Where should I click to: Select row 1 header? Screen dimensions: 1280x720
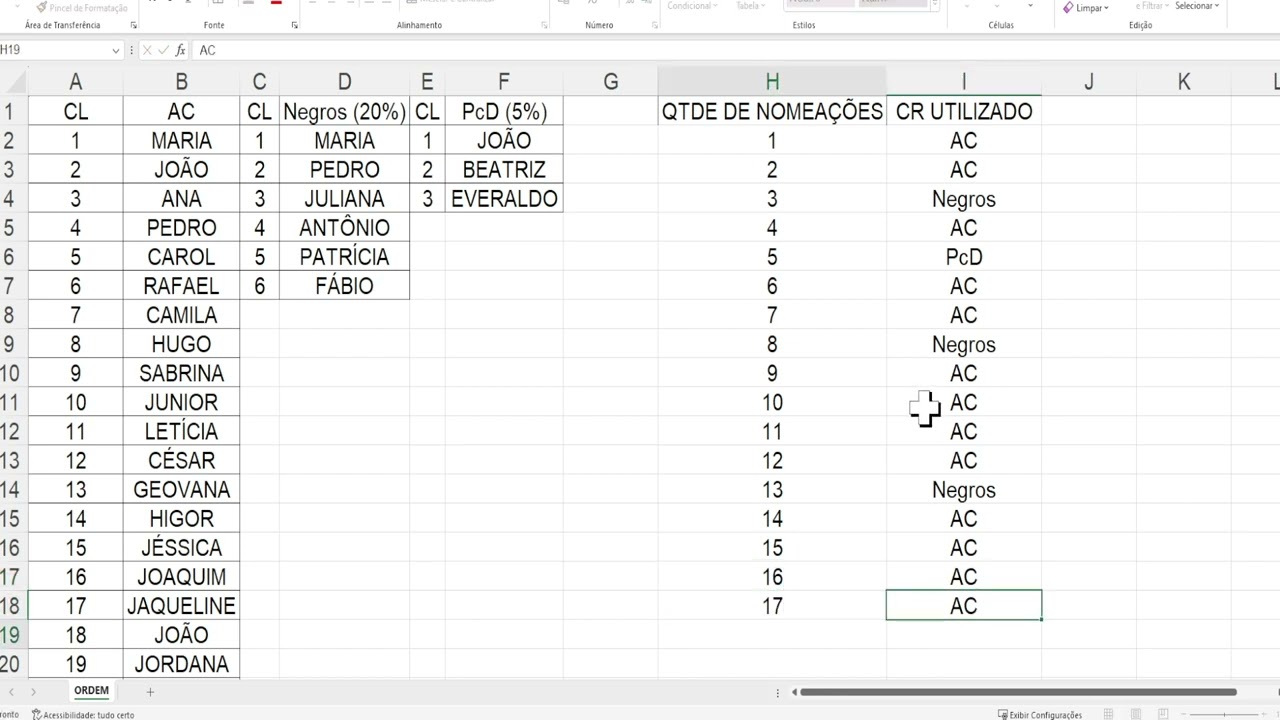coord(13,111)
